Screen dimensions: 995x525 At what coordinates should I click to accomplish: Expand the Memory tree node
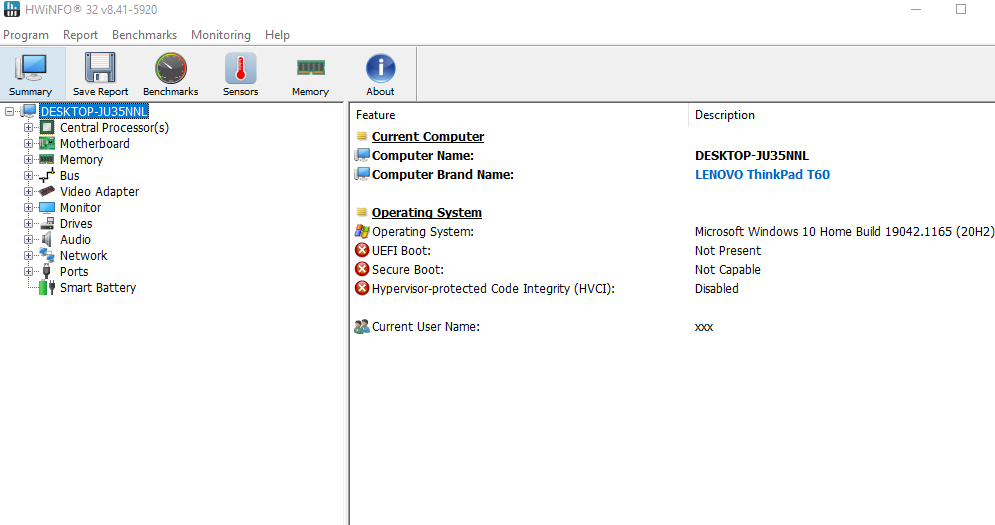pos(28,159)
